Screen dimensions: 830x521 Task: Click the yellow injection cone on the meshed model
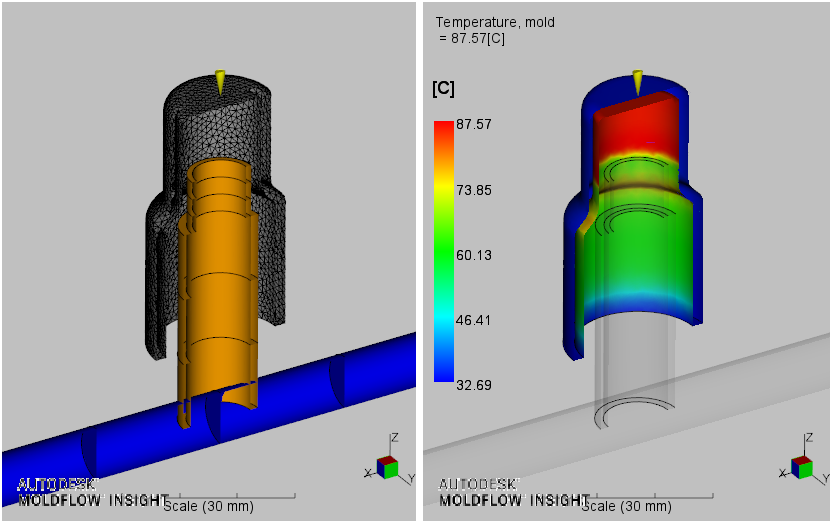pyautogui.click(x=220, y=81)
